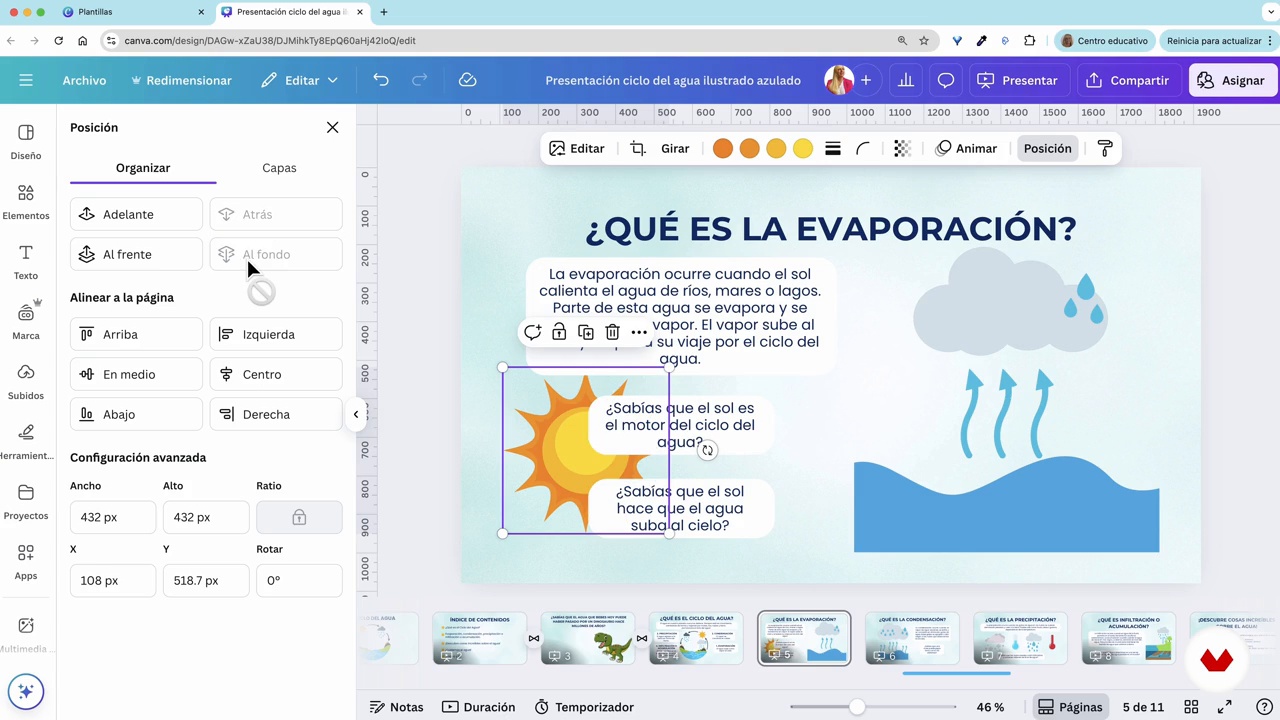Click the Al frente button
Image resolution: width=1280 pixels, height=720 pixels.
(136, 254)
